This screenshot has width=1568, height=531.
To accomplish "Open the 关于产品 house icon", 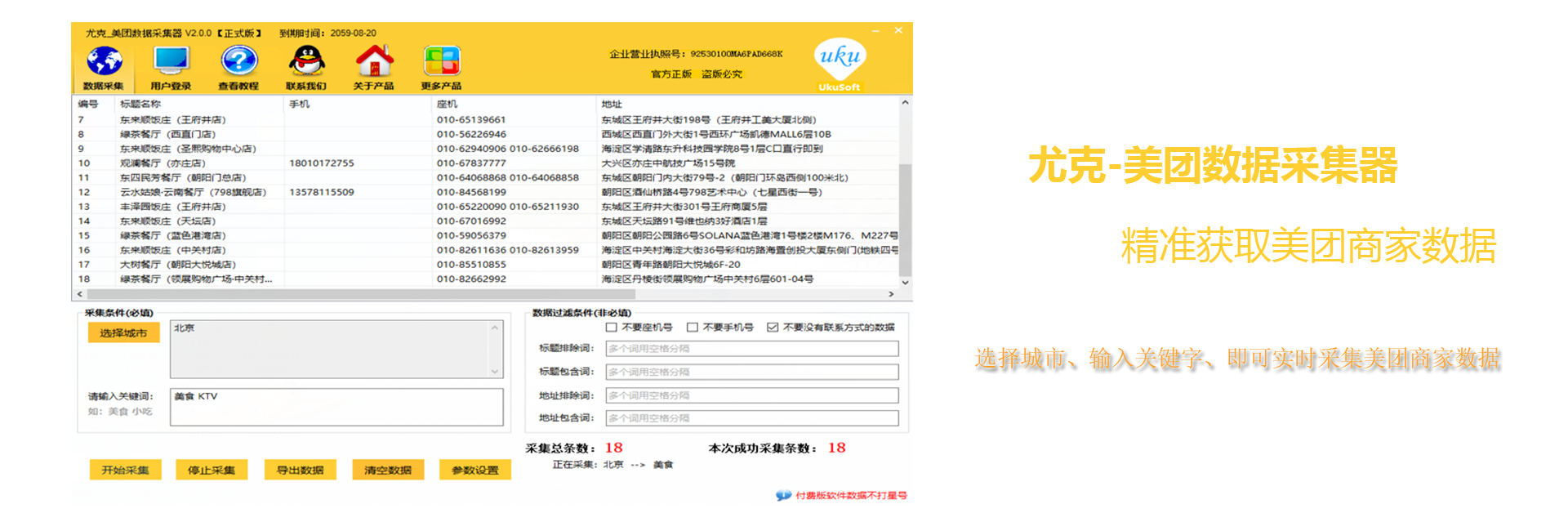I will point(374,62).
